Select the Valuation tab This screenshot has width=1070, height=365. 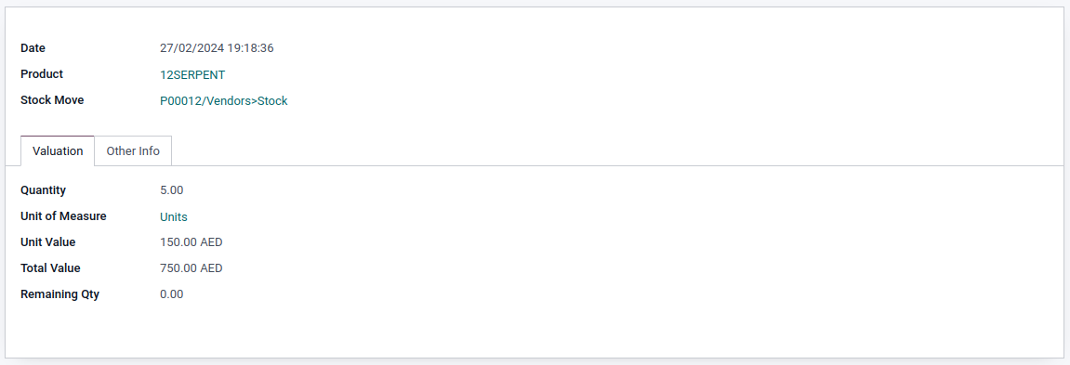pos(57,151)
